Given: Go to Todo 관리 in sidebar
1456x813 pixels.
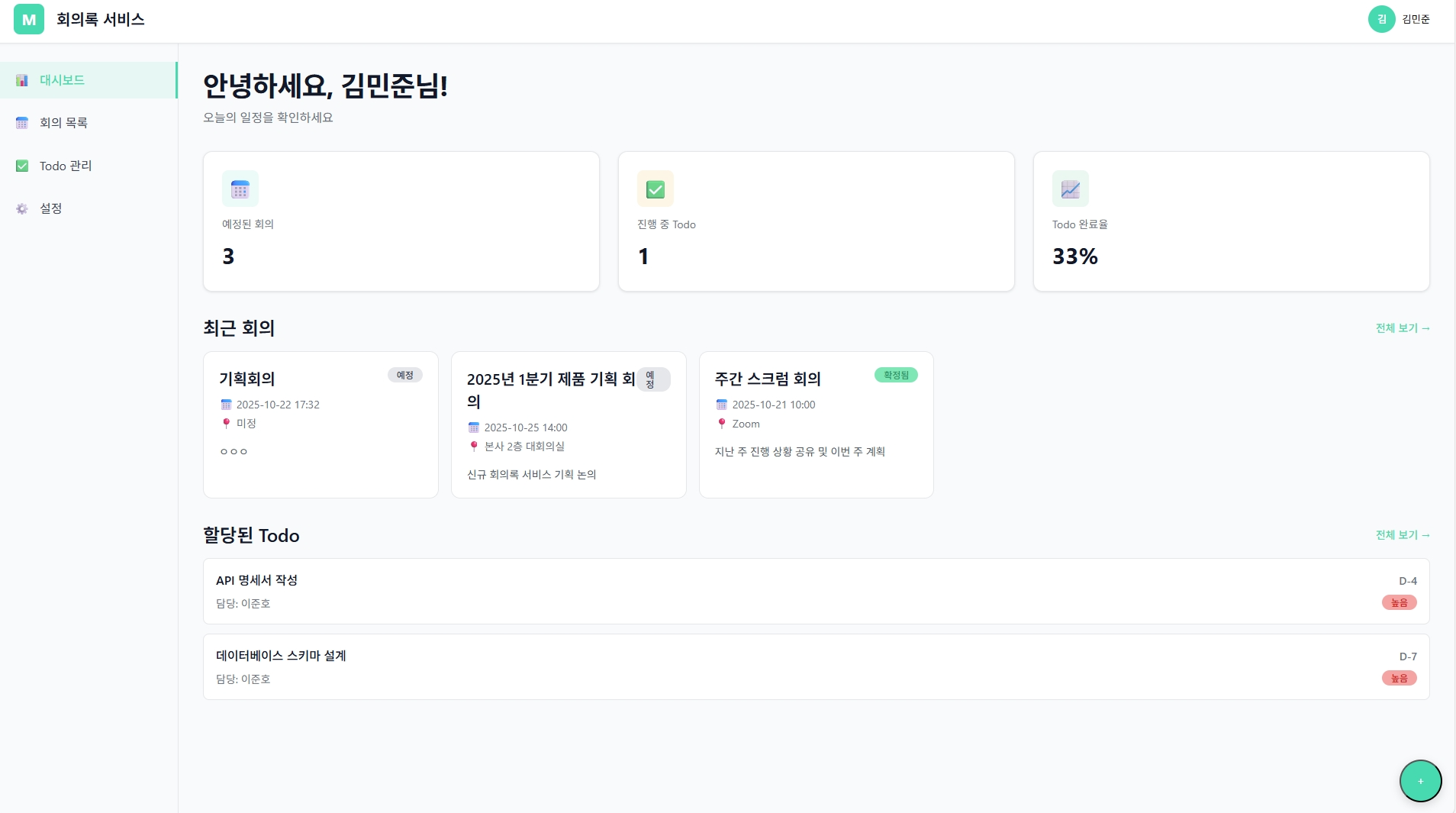Looking at the screenshot, I should [66, 166].
